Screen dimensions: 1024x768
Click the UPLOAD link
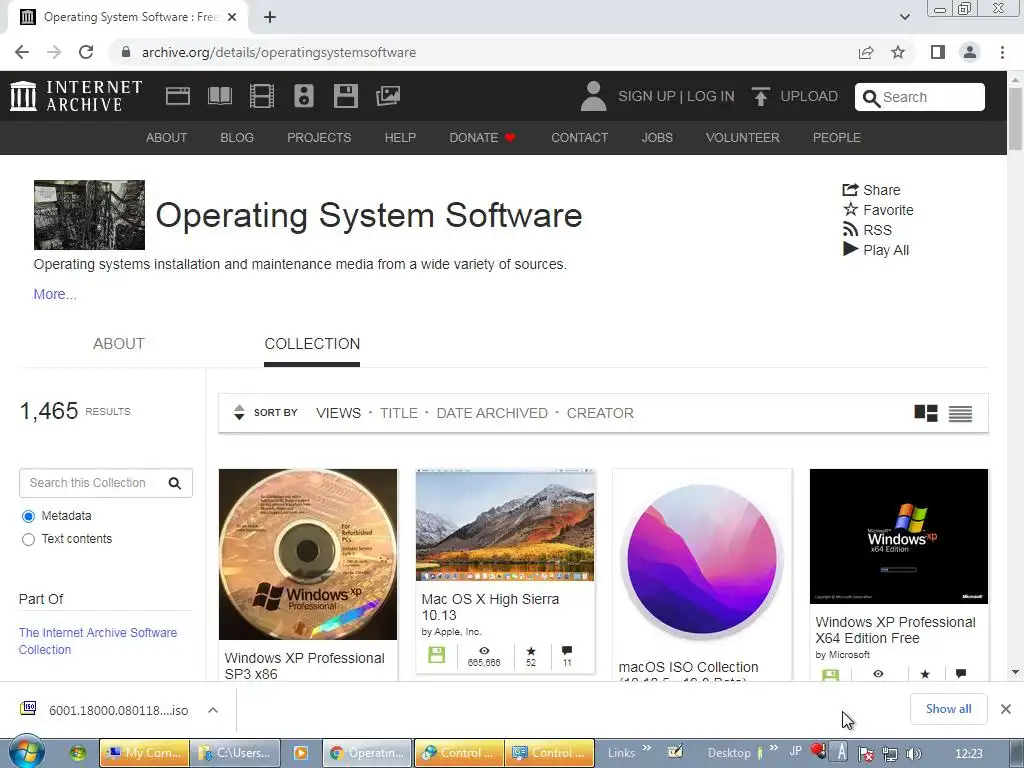808,97
